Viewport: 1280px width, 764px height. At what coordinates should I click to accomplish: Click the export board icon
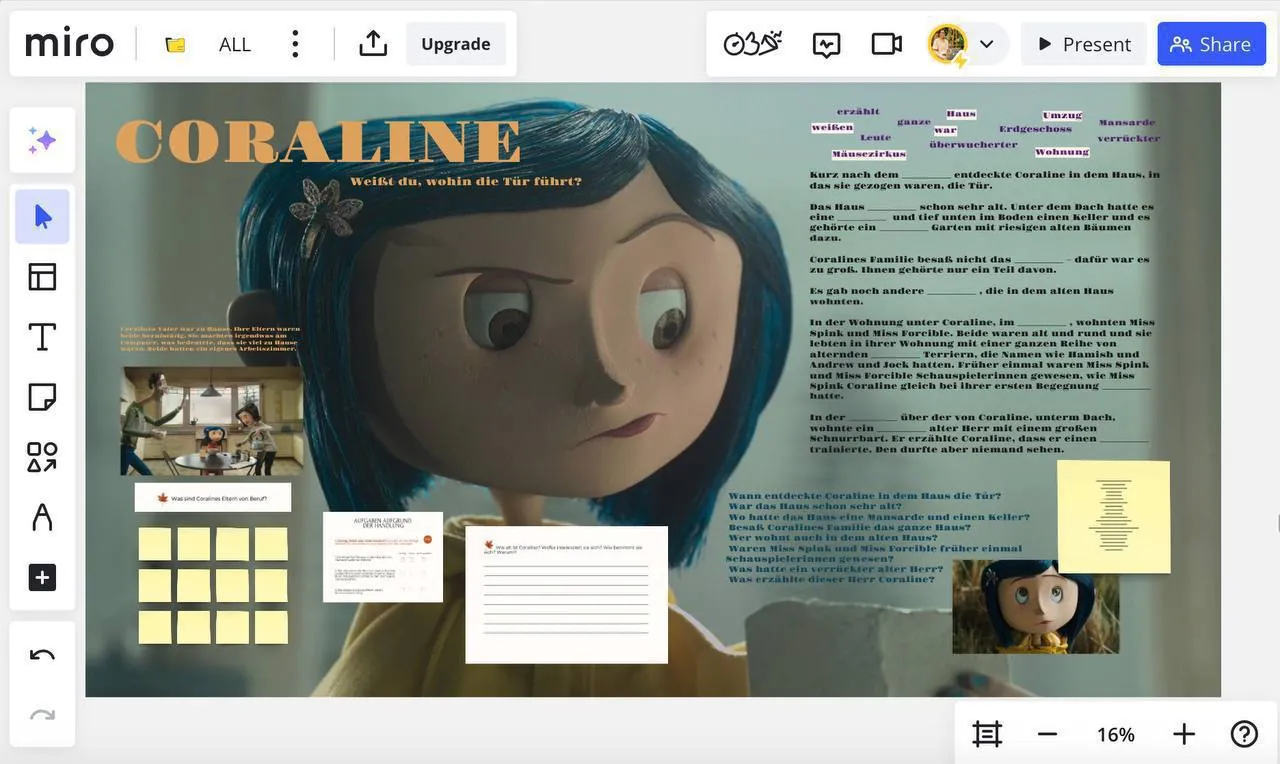tap(372, 44)
